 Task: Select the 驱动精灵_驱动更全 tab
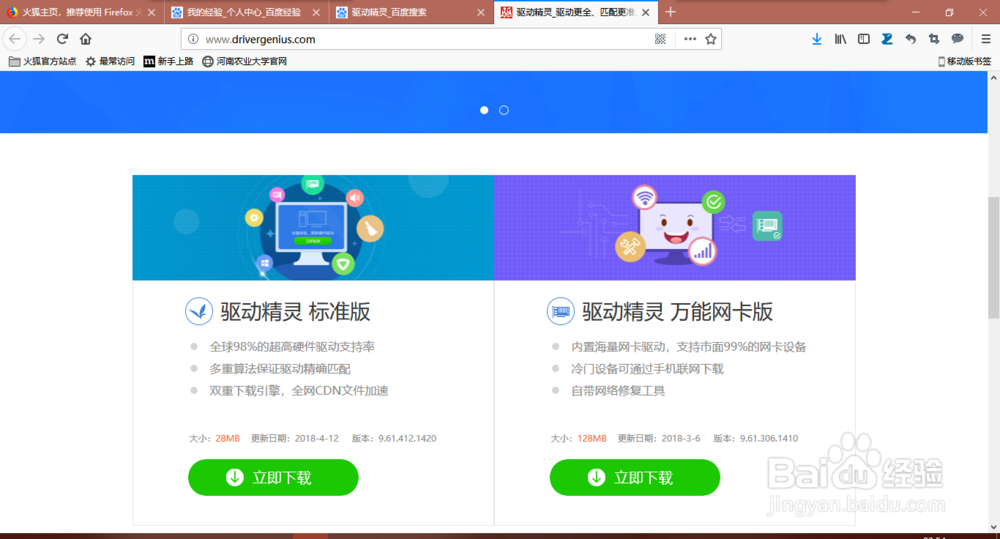click(576, 12)
